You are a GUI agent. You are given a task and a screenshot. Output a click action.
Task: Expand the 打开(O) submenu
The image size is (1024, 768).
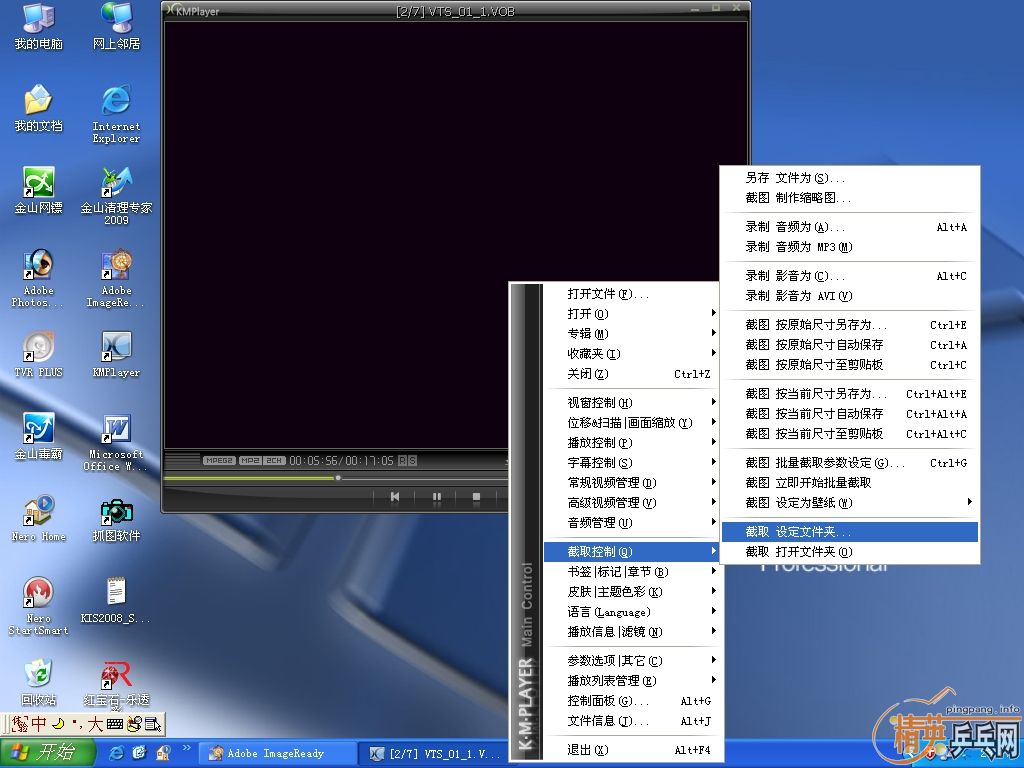click(631, 314)
